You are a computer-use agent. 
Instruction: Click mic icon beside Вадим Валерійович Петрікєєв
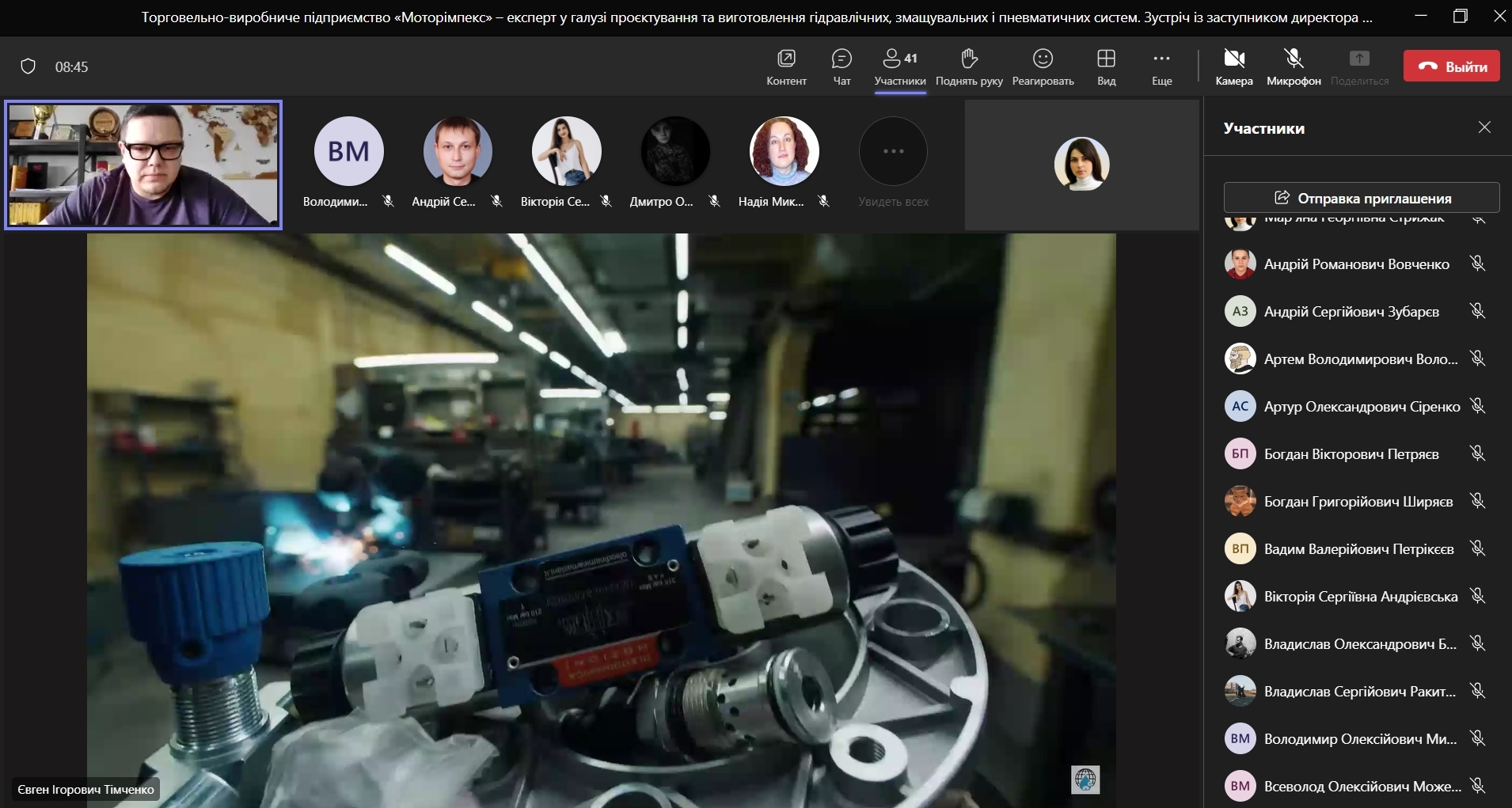coord(1477,548)
